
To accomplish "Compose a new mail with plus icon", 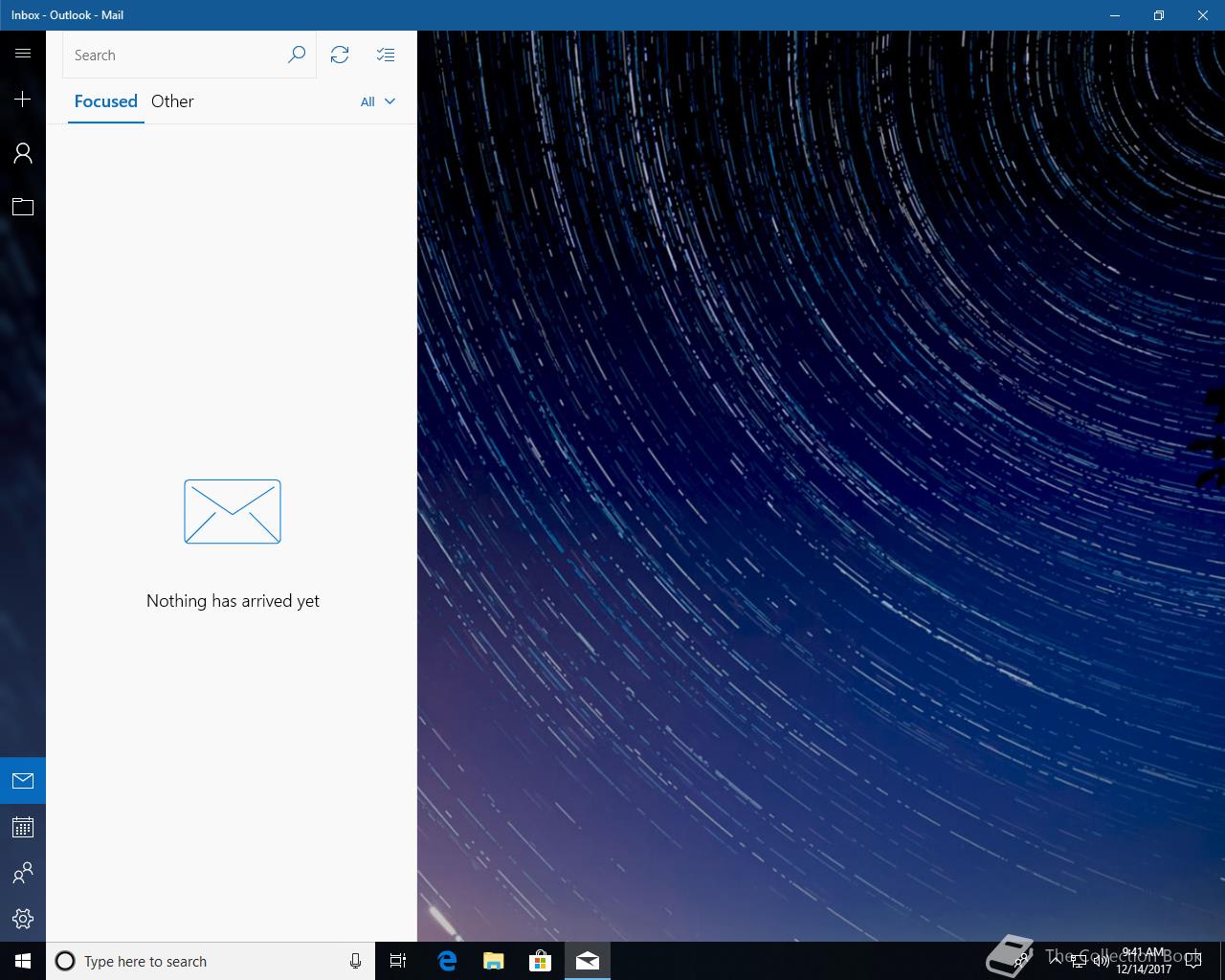I will tap(23, 100).
